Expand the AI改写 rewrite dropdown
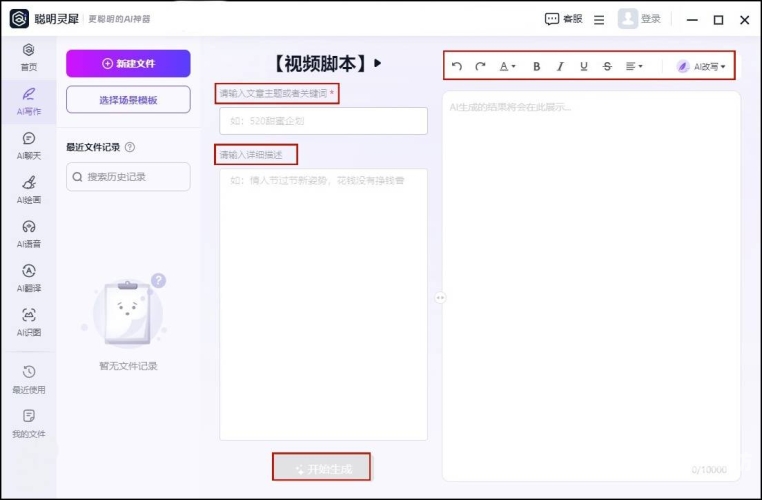This screenshot has width=762, height=500. click(701, 67)
